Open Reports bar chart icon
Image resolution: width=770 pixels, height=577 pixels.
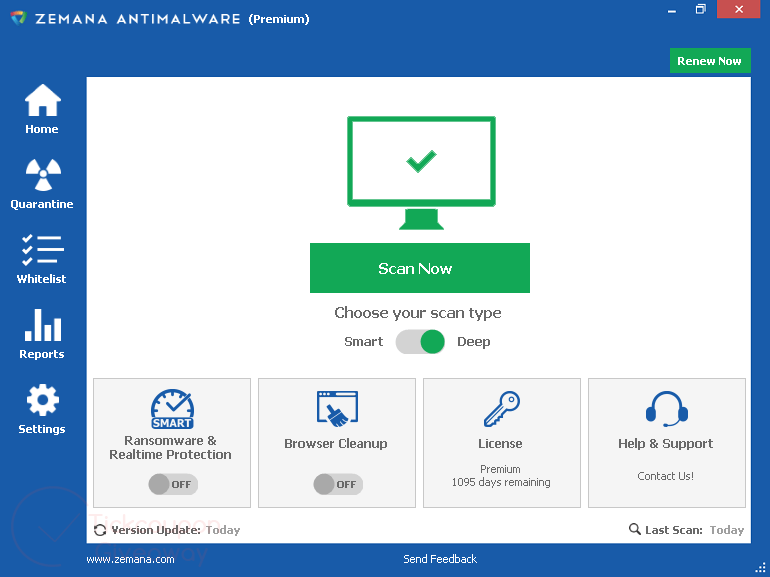tap(43, 325)
